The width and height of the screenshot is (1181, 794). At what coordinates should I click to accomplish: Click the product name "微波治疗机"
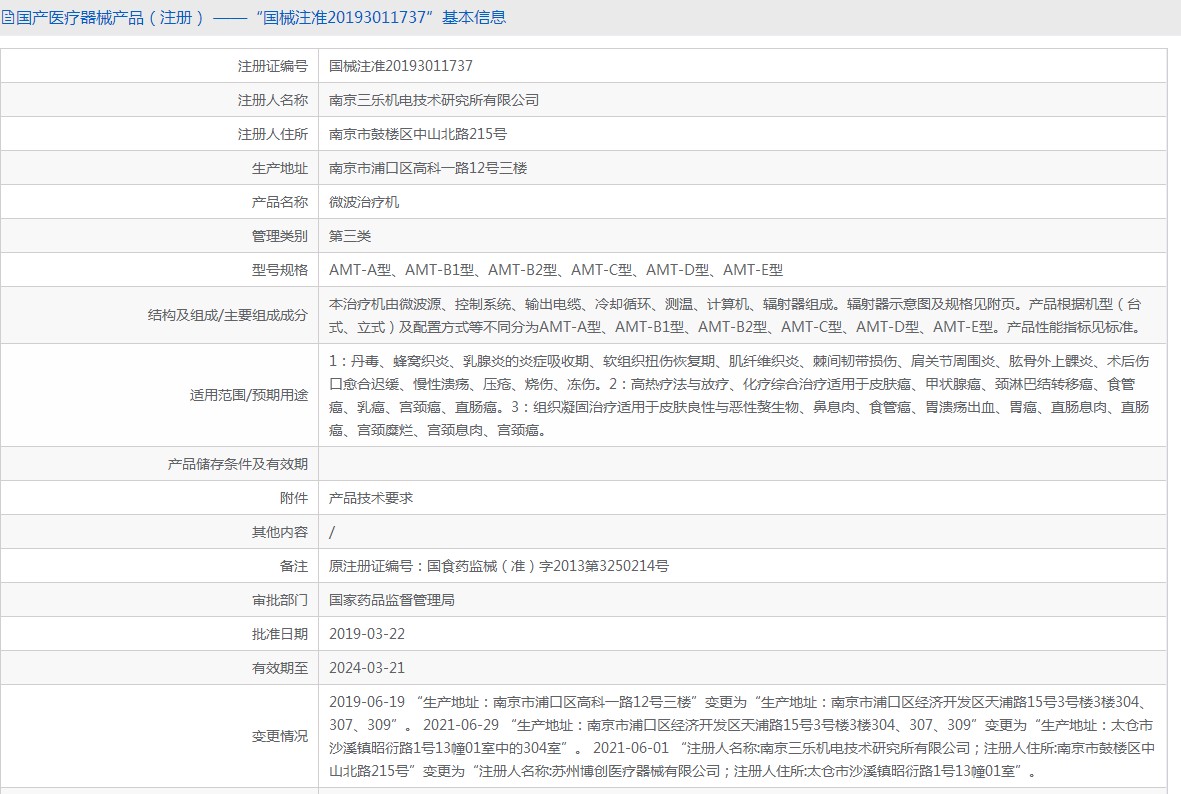point(364,202)
